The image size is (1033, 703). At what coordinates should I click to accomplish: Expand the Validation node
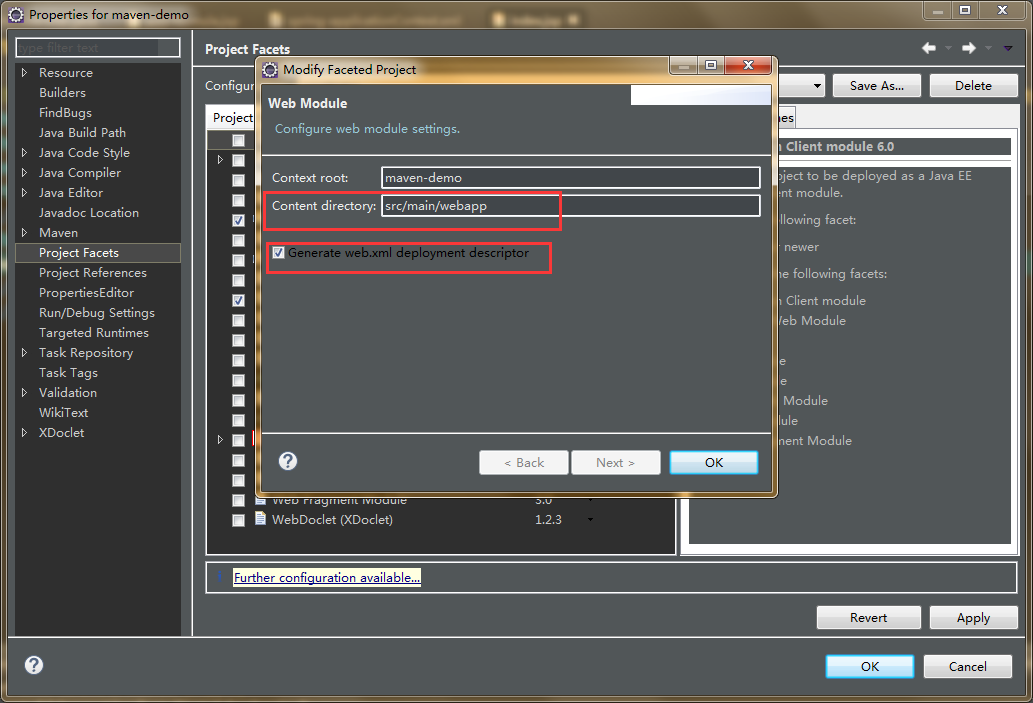(24, 393)
